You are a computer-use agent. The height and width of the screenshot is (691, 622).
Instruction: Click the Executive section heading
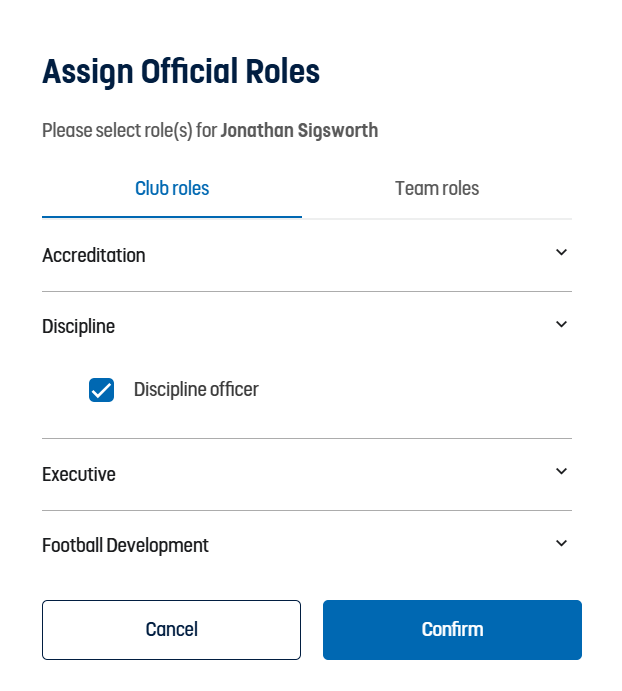[x=79, y=474]
